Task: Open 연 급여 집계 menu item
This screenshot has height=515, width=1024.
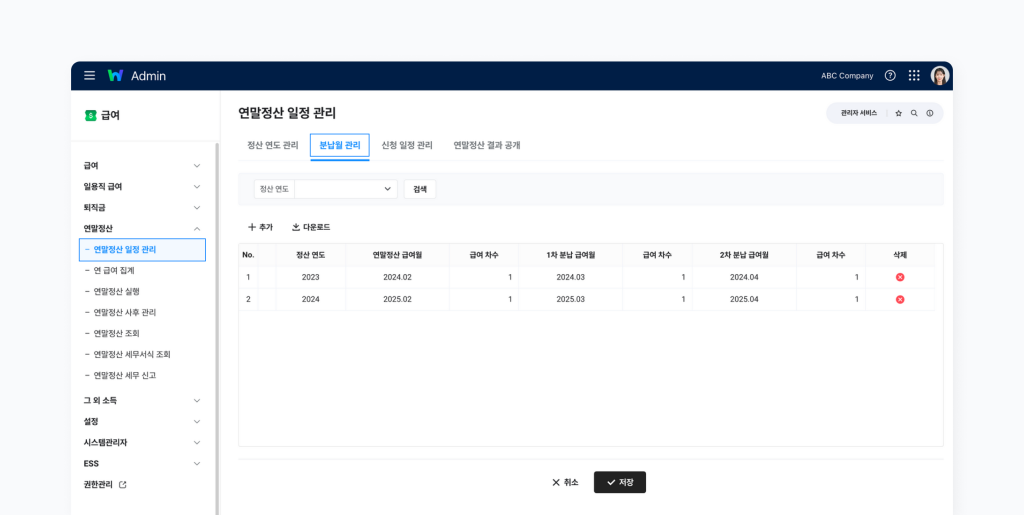Action: (114, 270)
